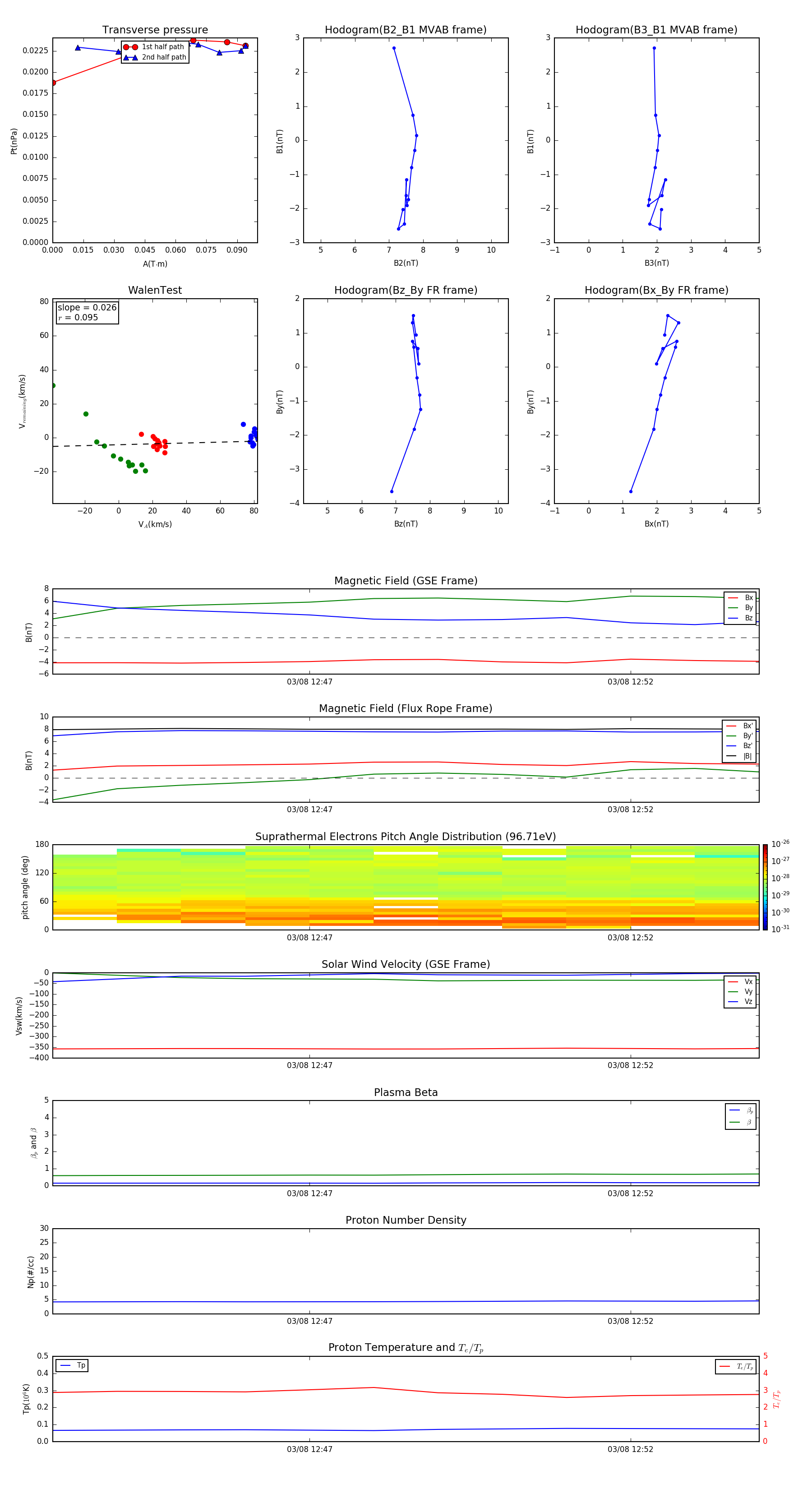Click the Bx legend entry in GSE magnetic field panel
Image resolution: width=812 pixels, height=1489 pixels.
coord(740,598)
